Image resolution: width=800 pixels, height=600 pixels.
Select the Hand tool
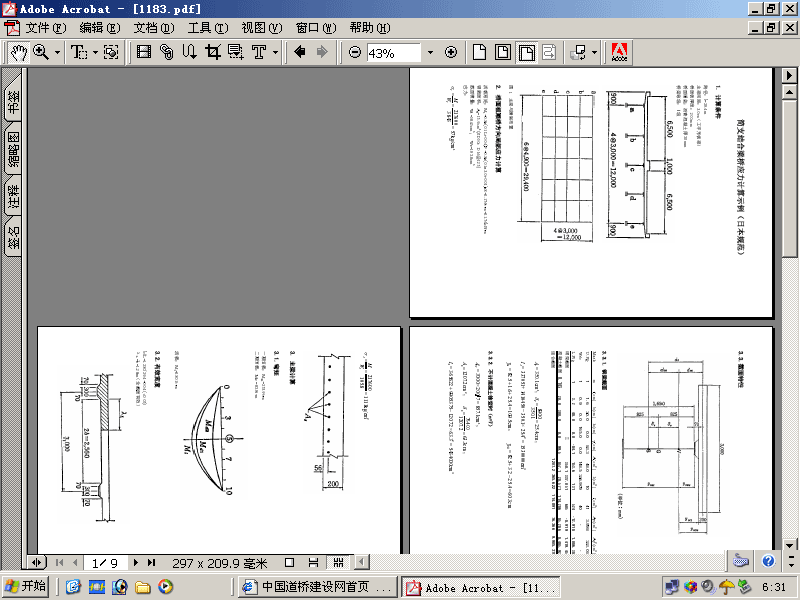click(x=19, y=52)
